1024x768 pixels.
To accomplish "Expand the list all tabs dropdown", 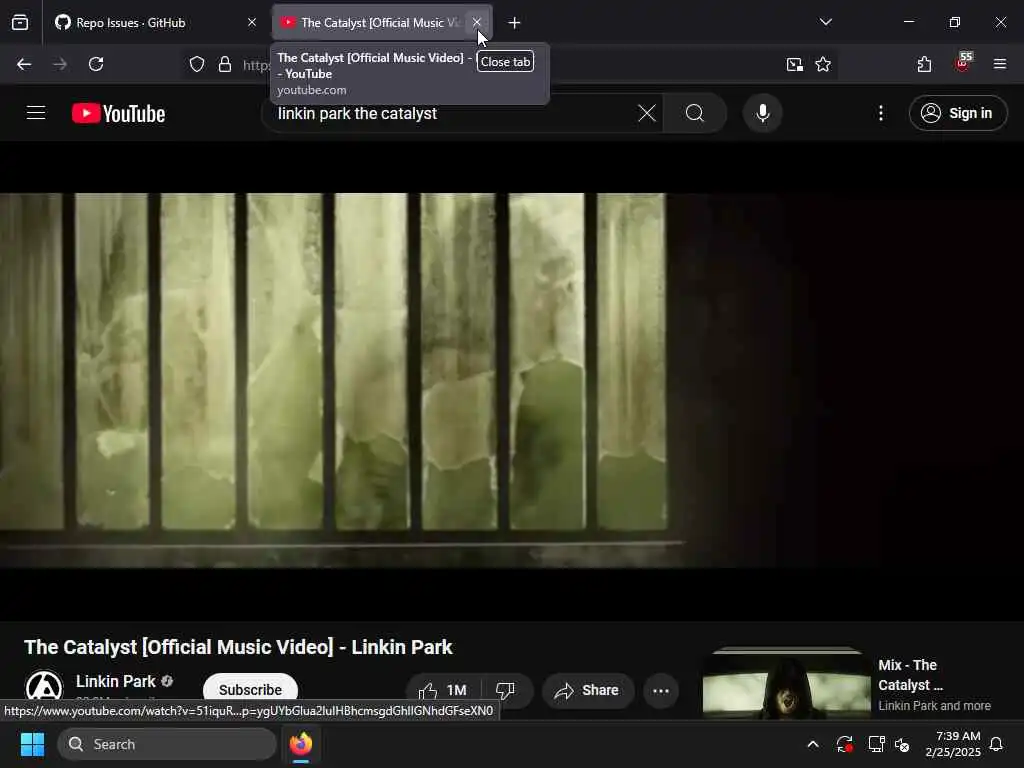I will point(825,22).
